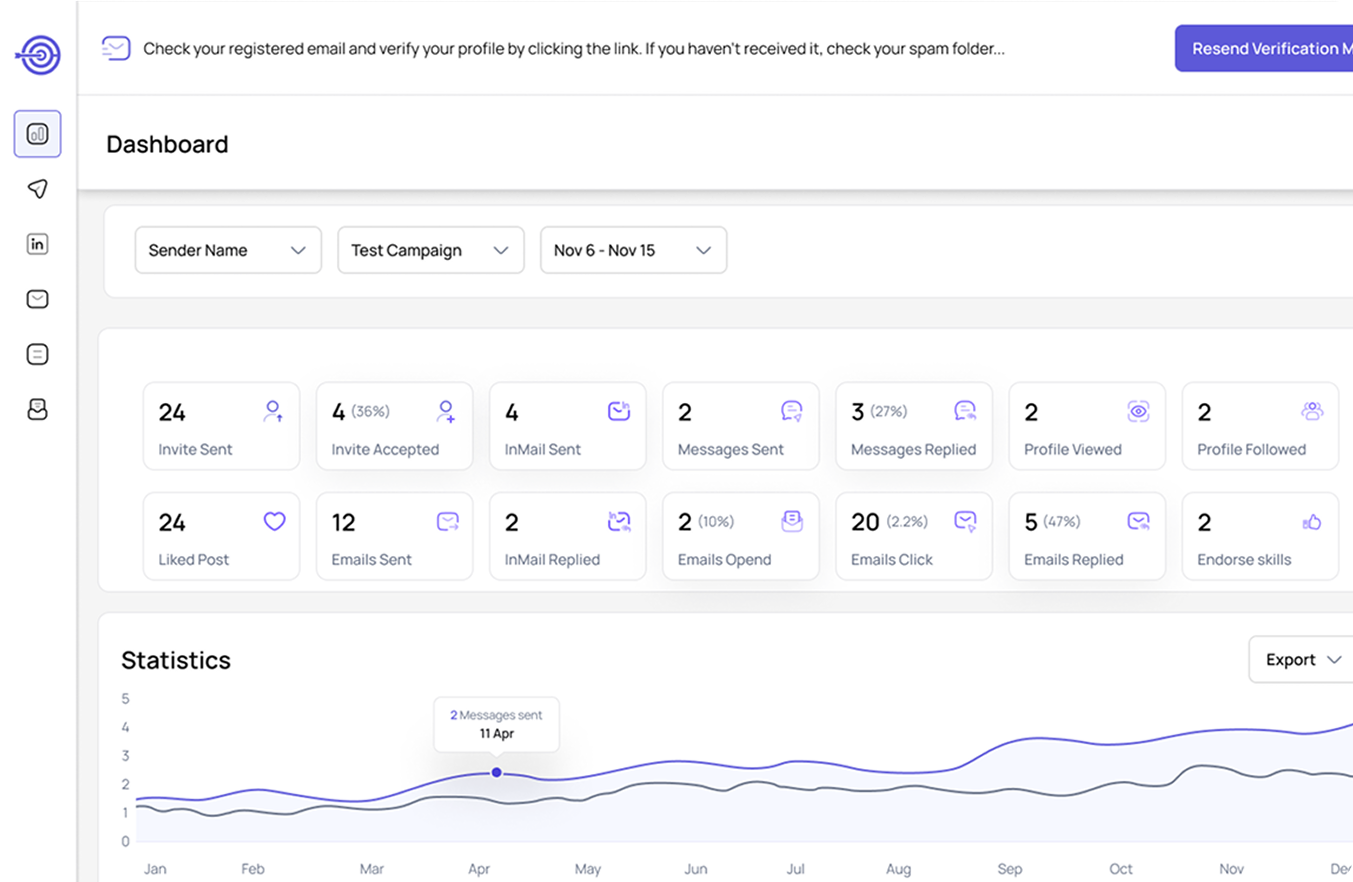Viewport: 1353px width, 882px height.
Task: Click the message list sidebar icon
Action: click(38, 354)
